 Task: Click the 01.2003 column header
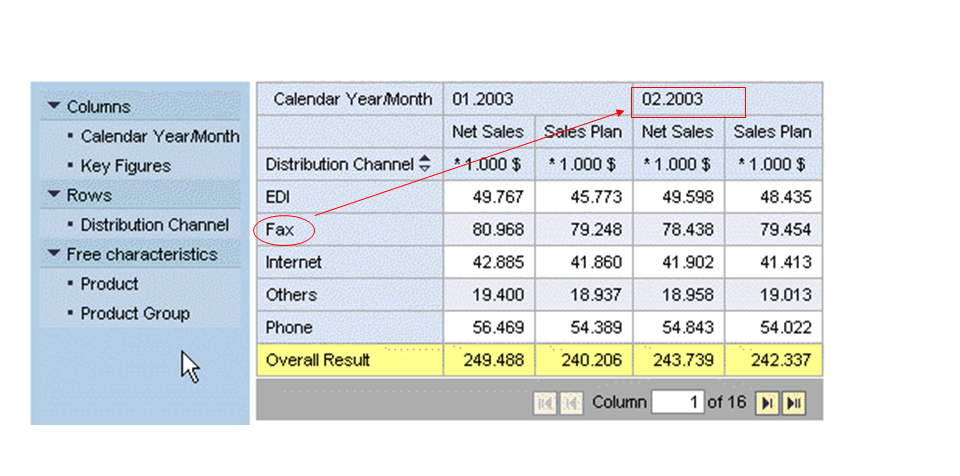[482, 99]
